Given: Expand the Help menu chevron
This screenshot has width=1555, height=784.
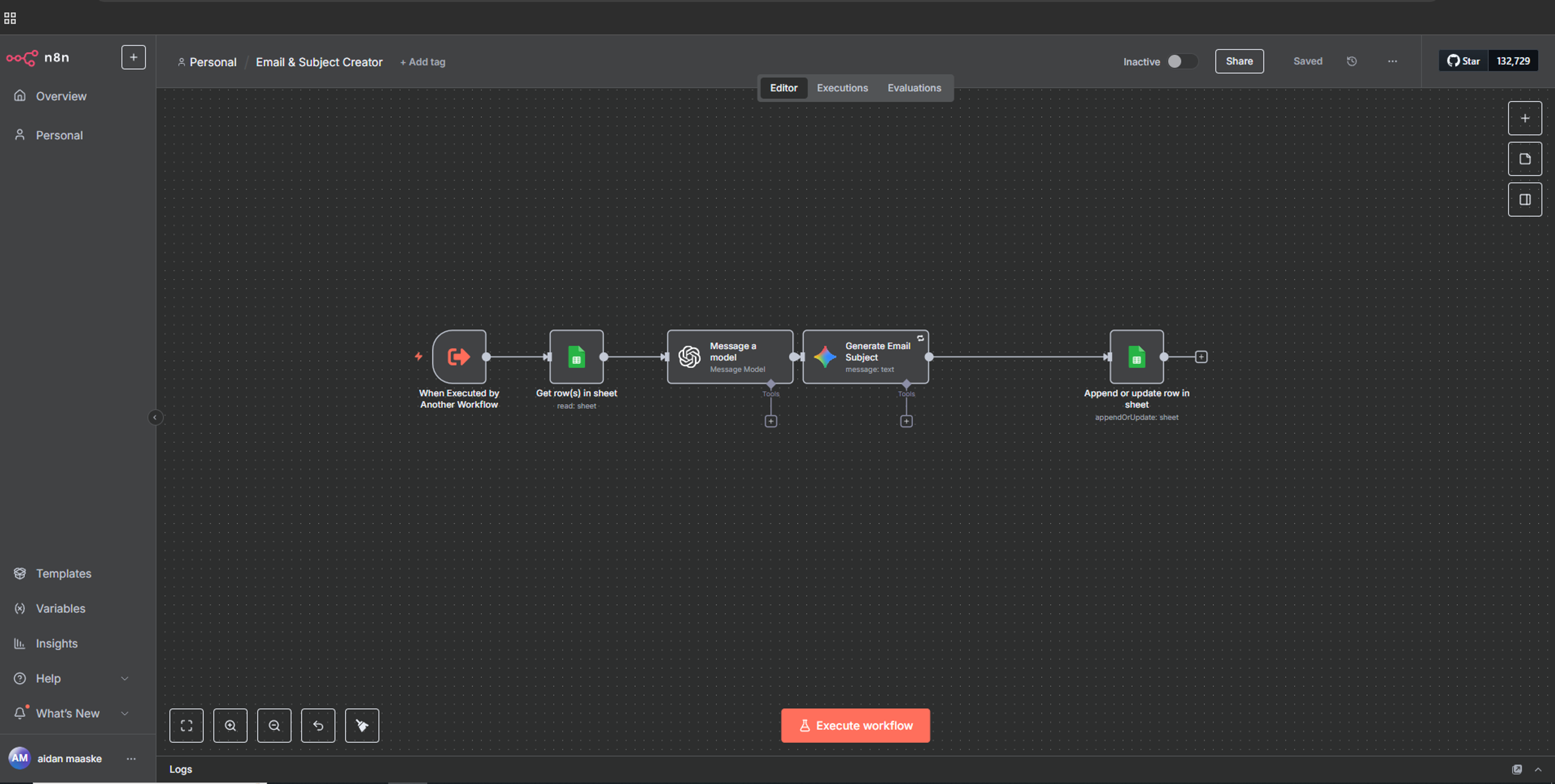Looking at the screenshot, I should coord(125,678).
